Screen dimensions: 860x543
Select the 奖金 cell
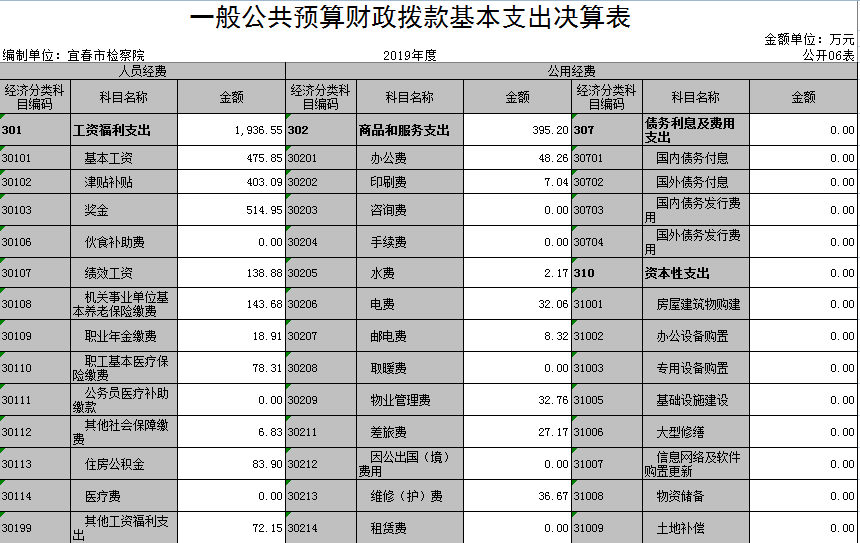point(124,210)
